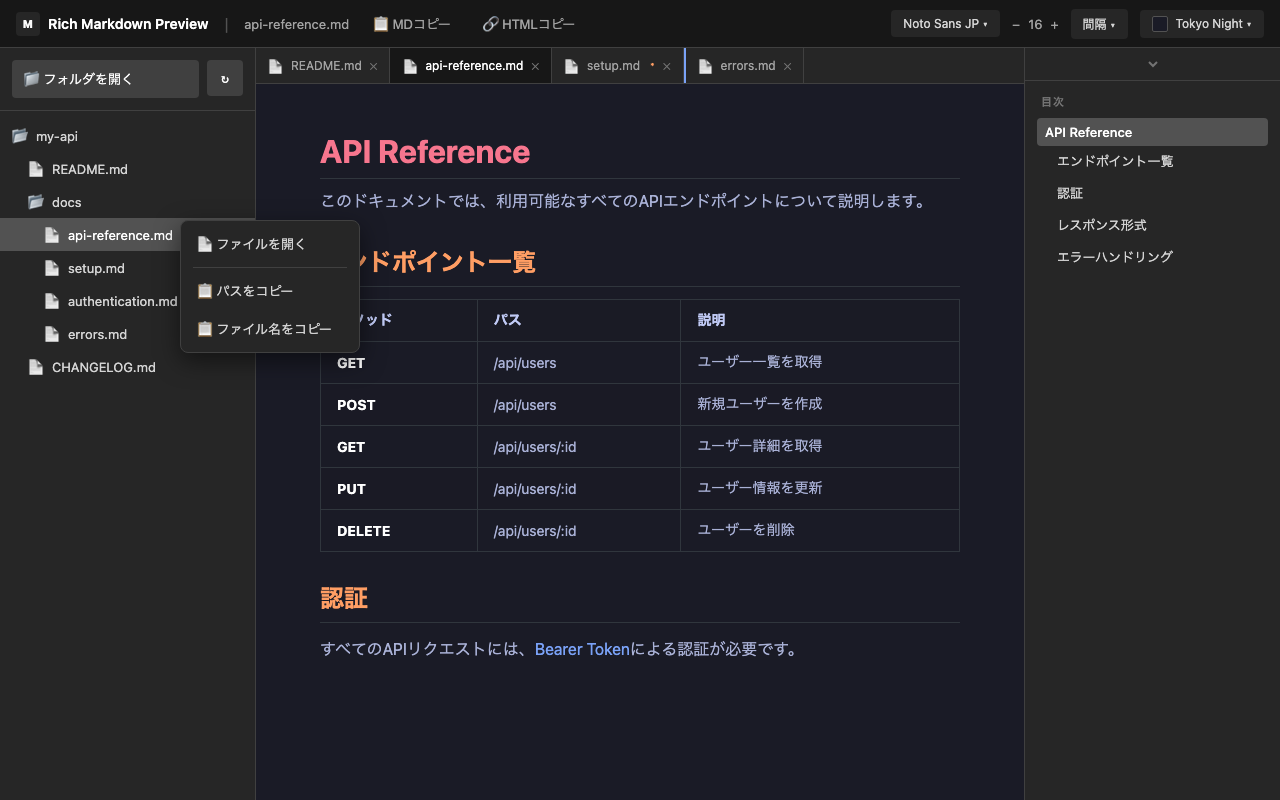Click the ユーザー一覧を取得 description cell
Image resolution: width=1280 pixels, height=800 pixels.
[820, 363]
